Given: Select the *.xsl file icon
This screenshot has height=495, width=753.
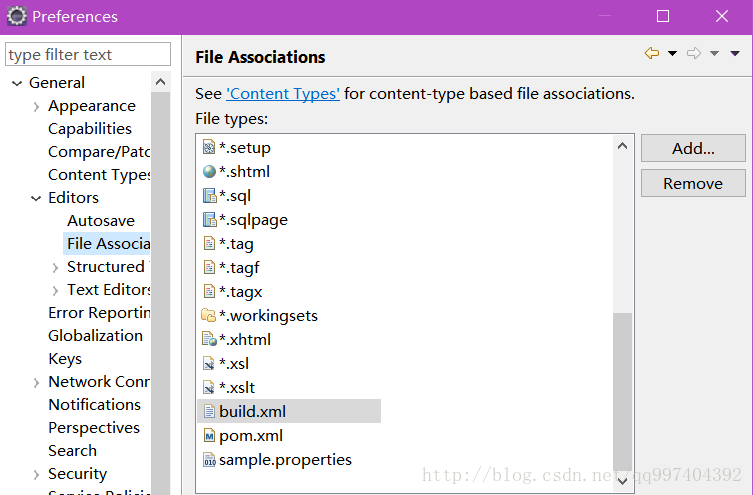Looking at the screenshot, I should pyautogui.click(x=209, y=363).
